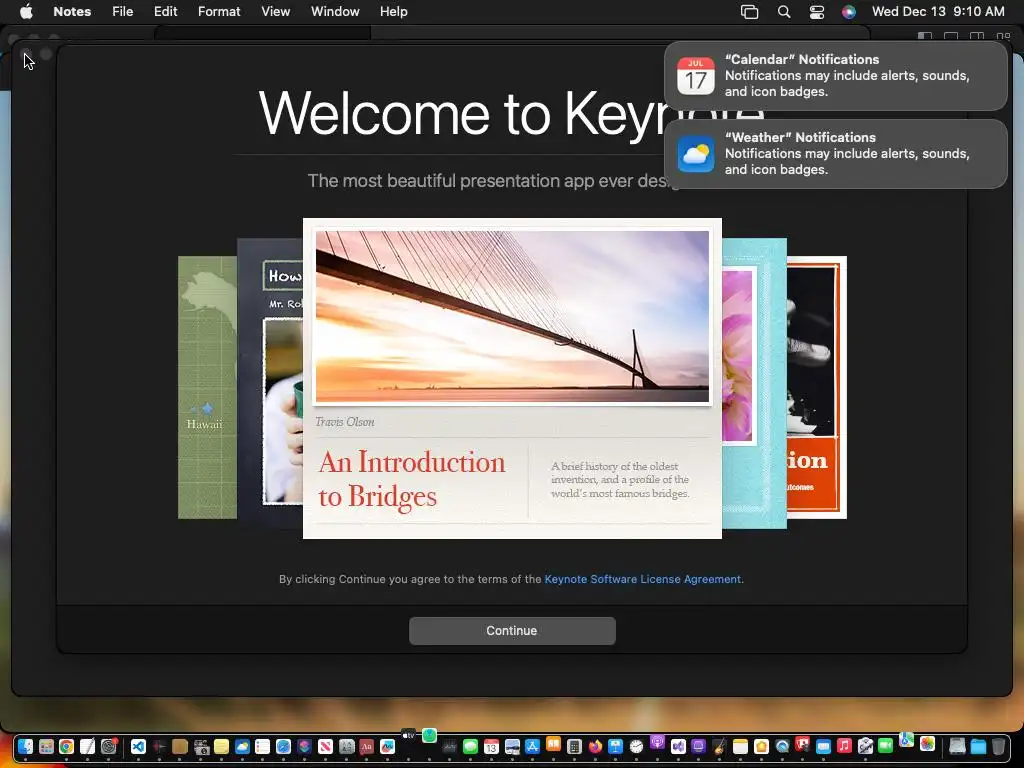Open the Weather app in the Dock
Image resolution: width=1024 pixels, height=768 pixels.
[x=242, y=746]
